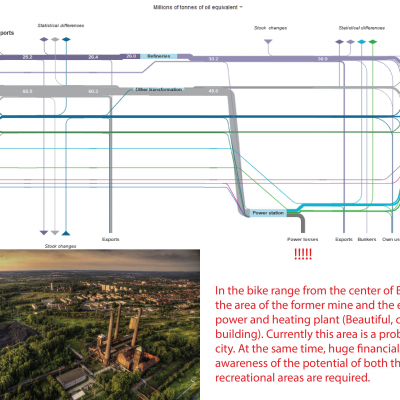Click the grey downward arrow at the bottom left
This screenshot has height=400, width=400.
coord(55,233)
